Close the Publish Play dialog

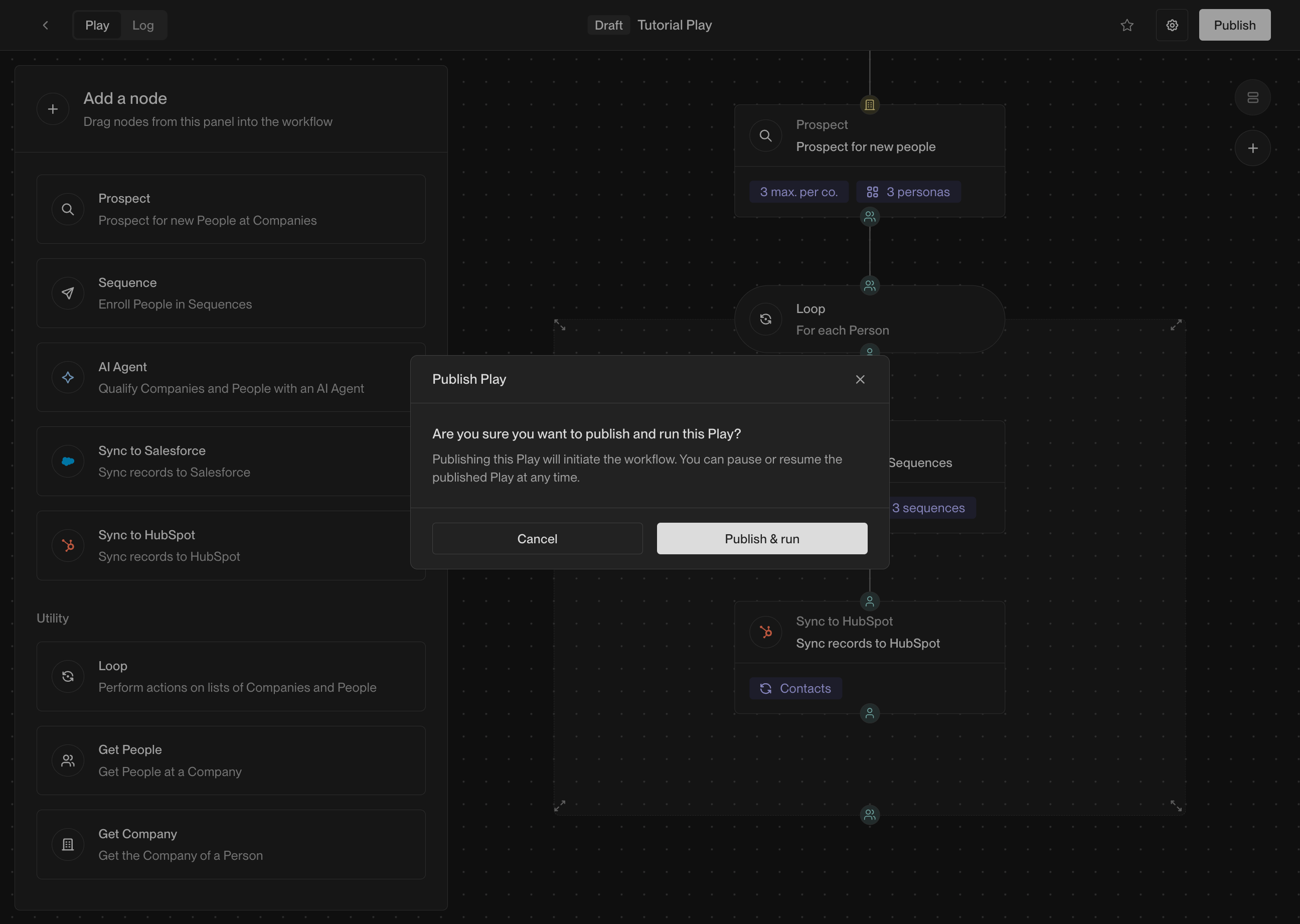tap(860, 380)
